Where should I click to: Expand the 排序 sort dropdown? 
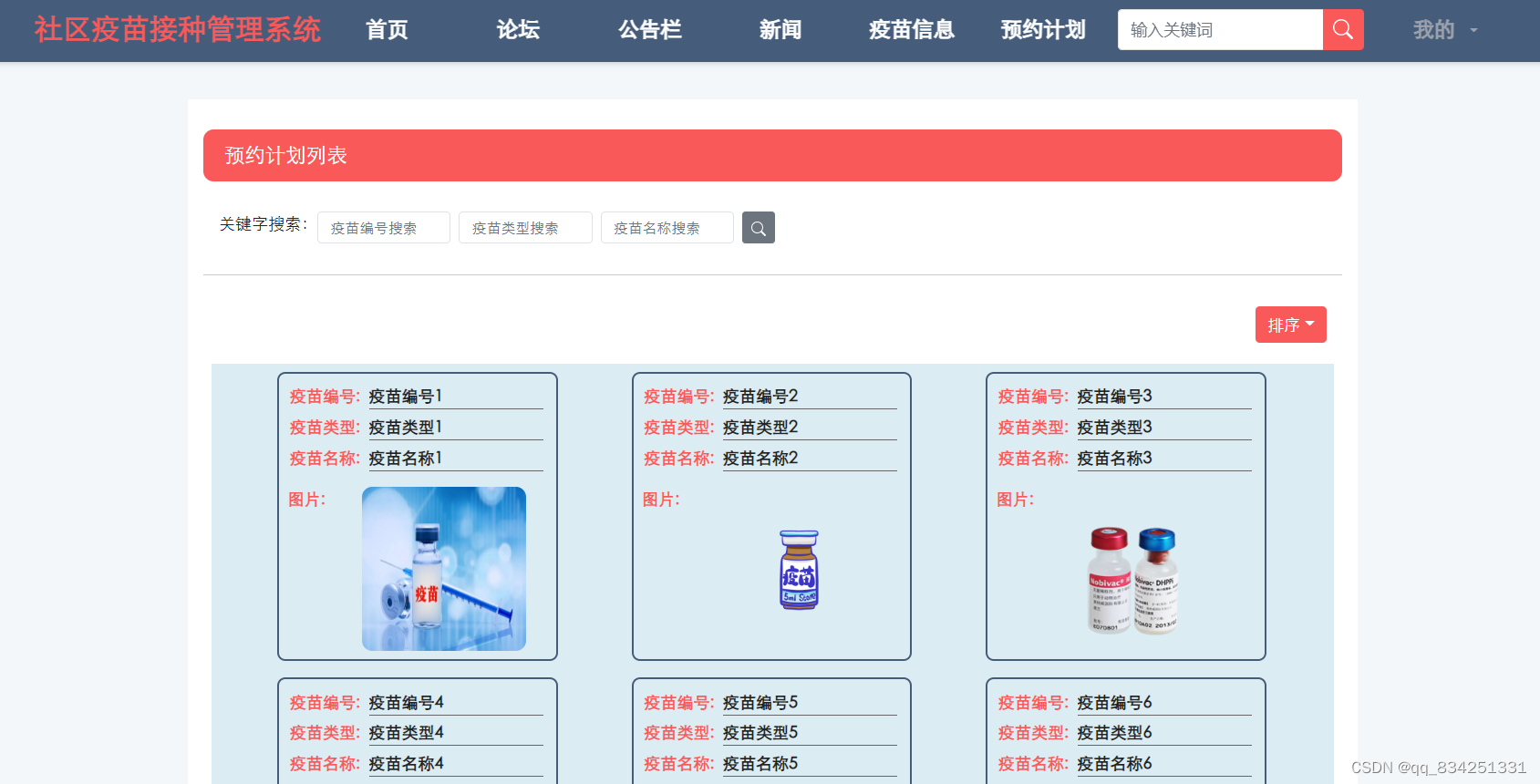tap(1291, 325)
